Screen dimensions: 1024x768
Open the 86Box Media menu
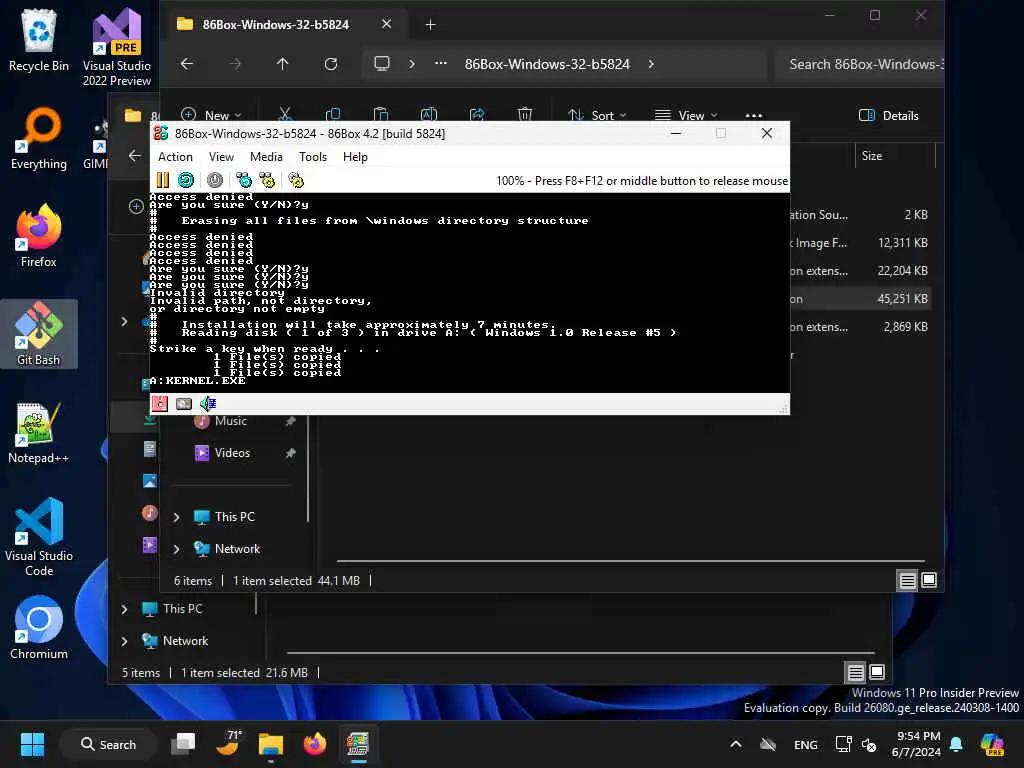click(x=266, y=157)
